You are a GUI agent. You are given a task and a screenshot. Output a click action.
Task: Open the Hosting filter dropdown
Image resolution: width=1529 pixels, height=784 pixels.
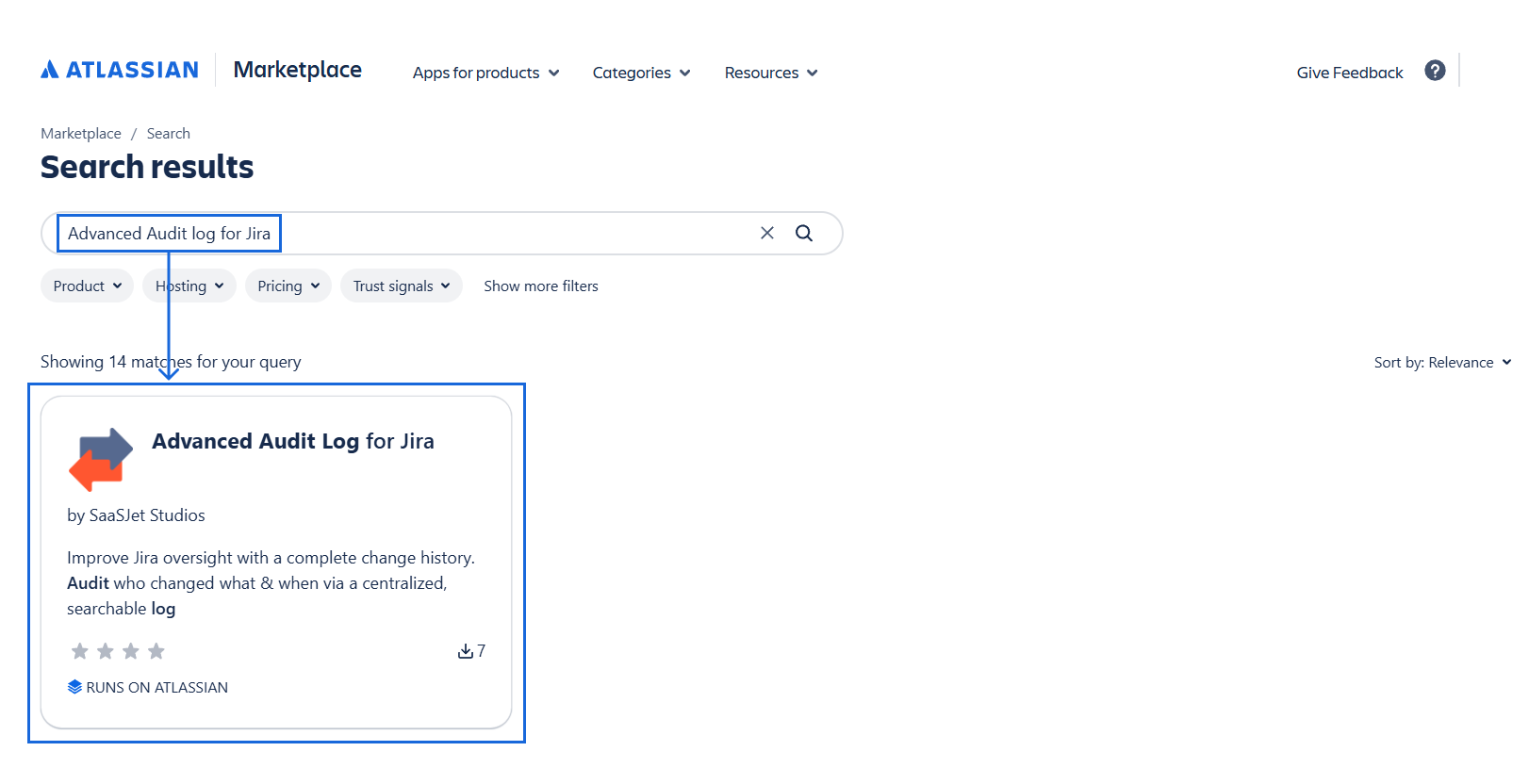pyautogui.click(x=189, y=286)
